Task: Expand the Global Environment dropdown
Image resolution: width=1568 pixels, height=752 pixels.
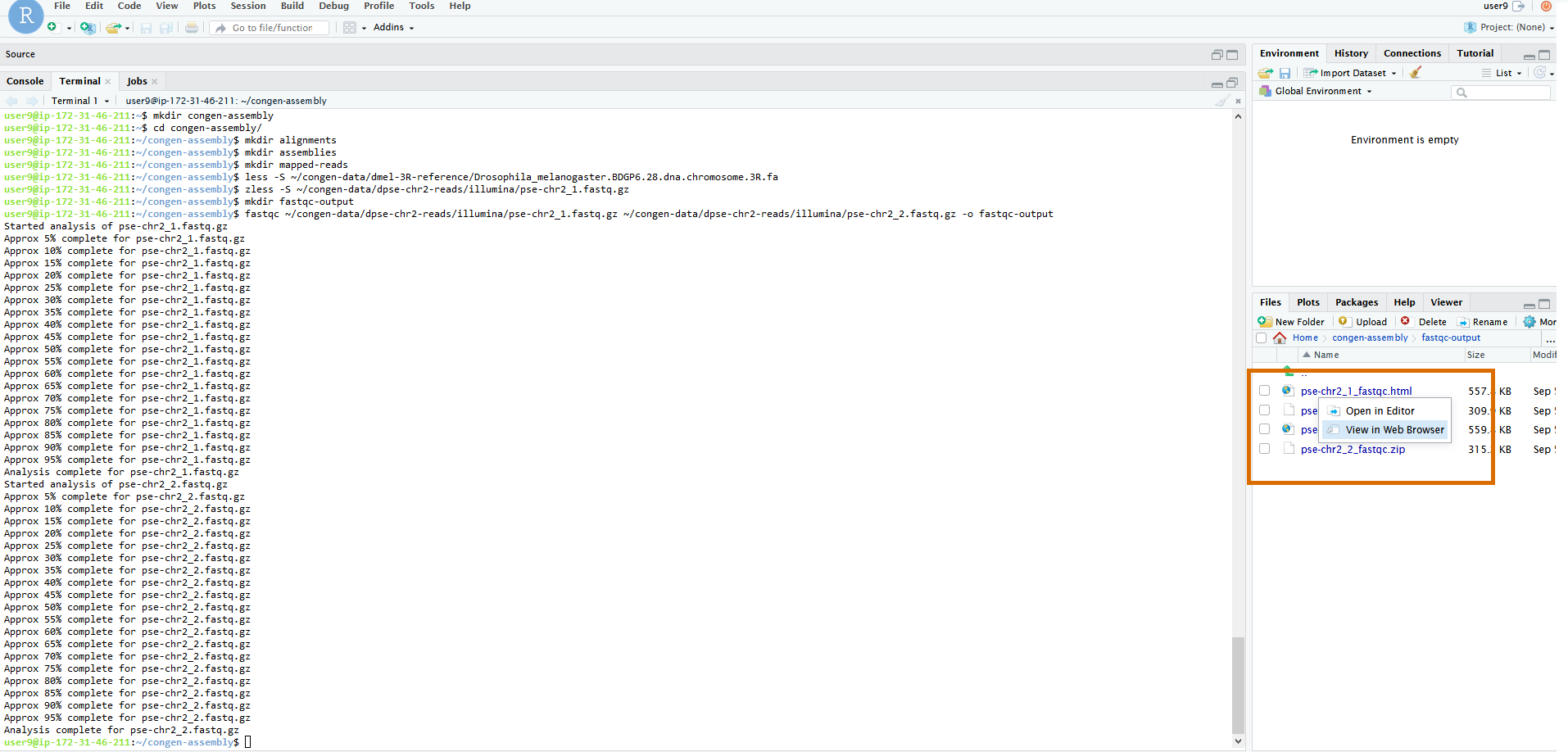Action: pyautogui.click(x=1322, y=91)
